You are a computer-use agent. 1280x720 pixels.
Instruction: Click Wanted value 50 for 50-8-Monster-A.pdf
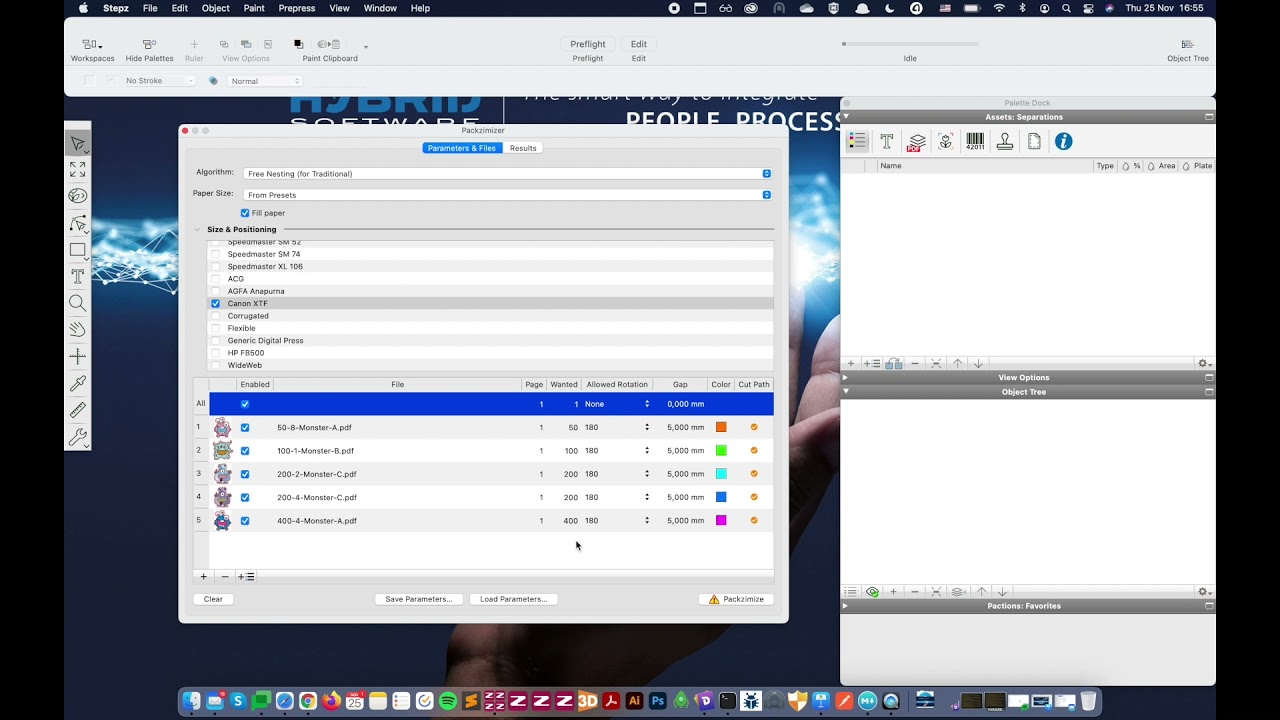(573, 428)
